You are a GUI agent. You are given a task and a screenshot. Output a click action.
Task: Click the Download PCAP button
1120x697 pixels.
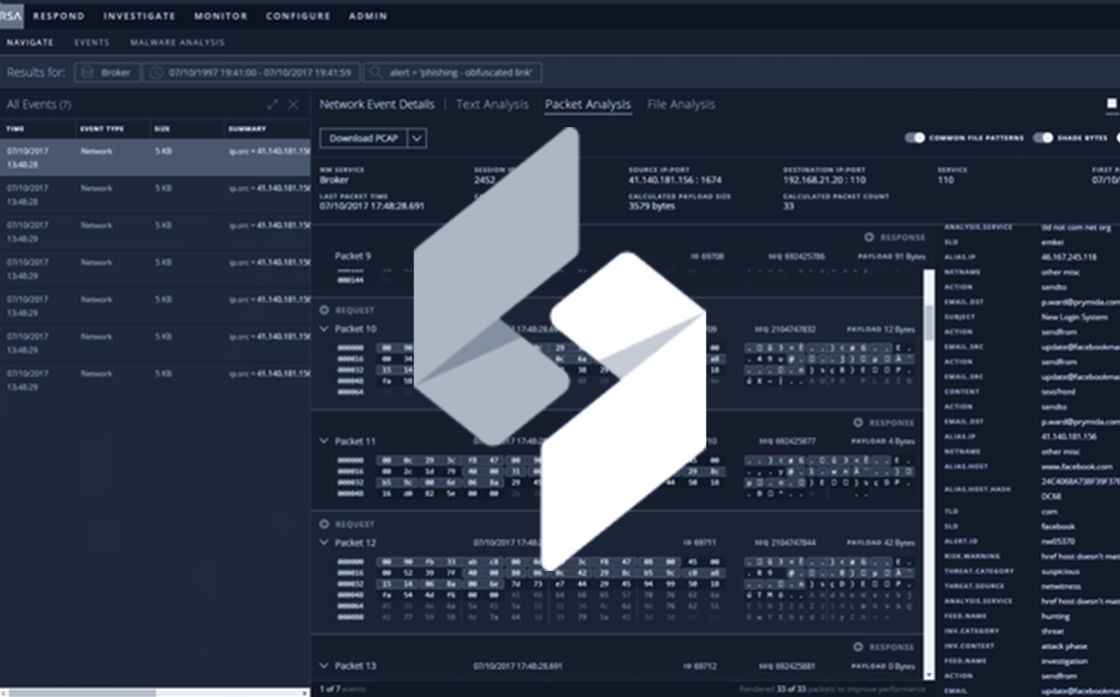[x=365, y=138]
